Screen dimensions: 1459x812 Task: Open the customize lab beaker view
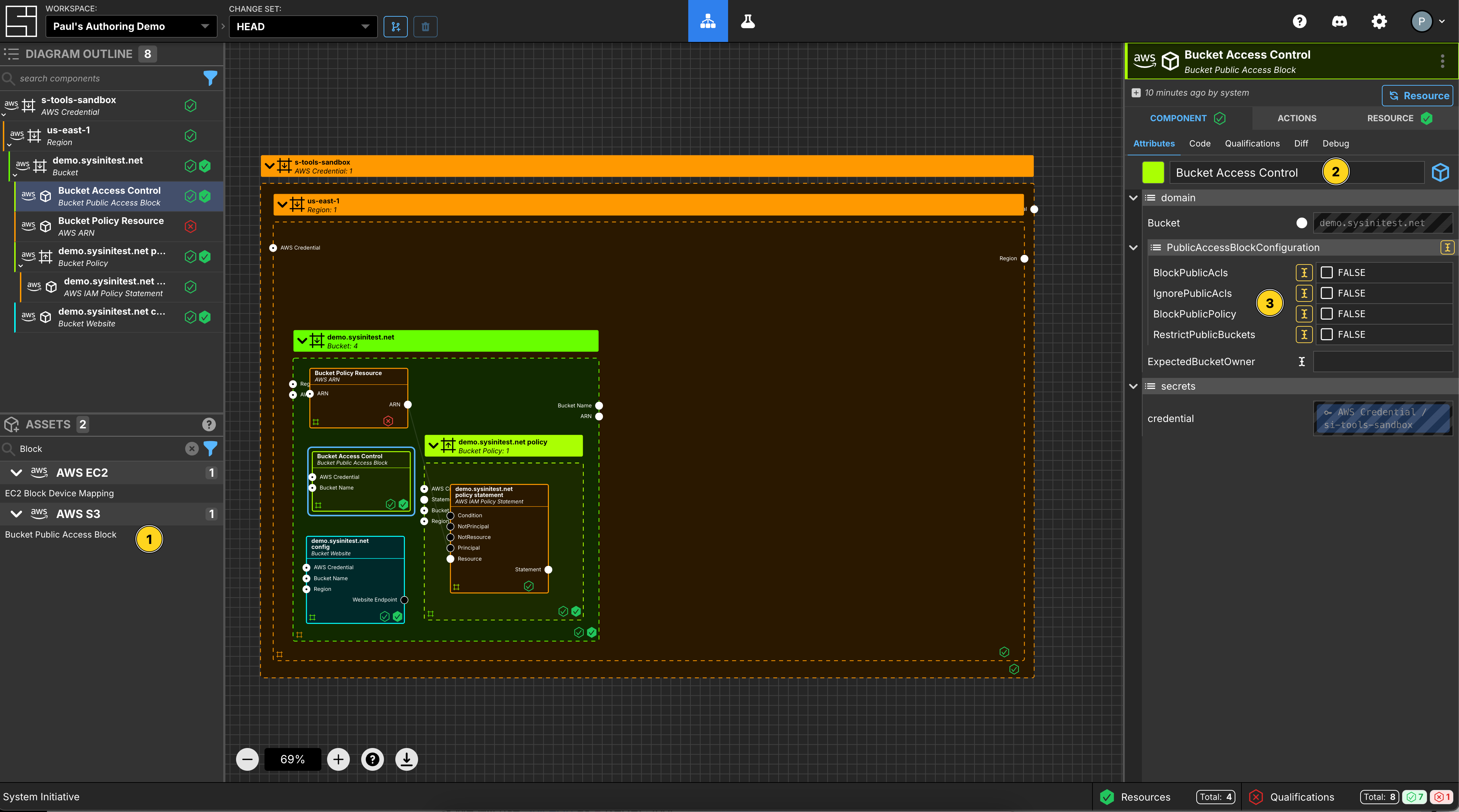[x=748, y=22]
